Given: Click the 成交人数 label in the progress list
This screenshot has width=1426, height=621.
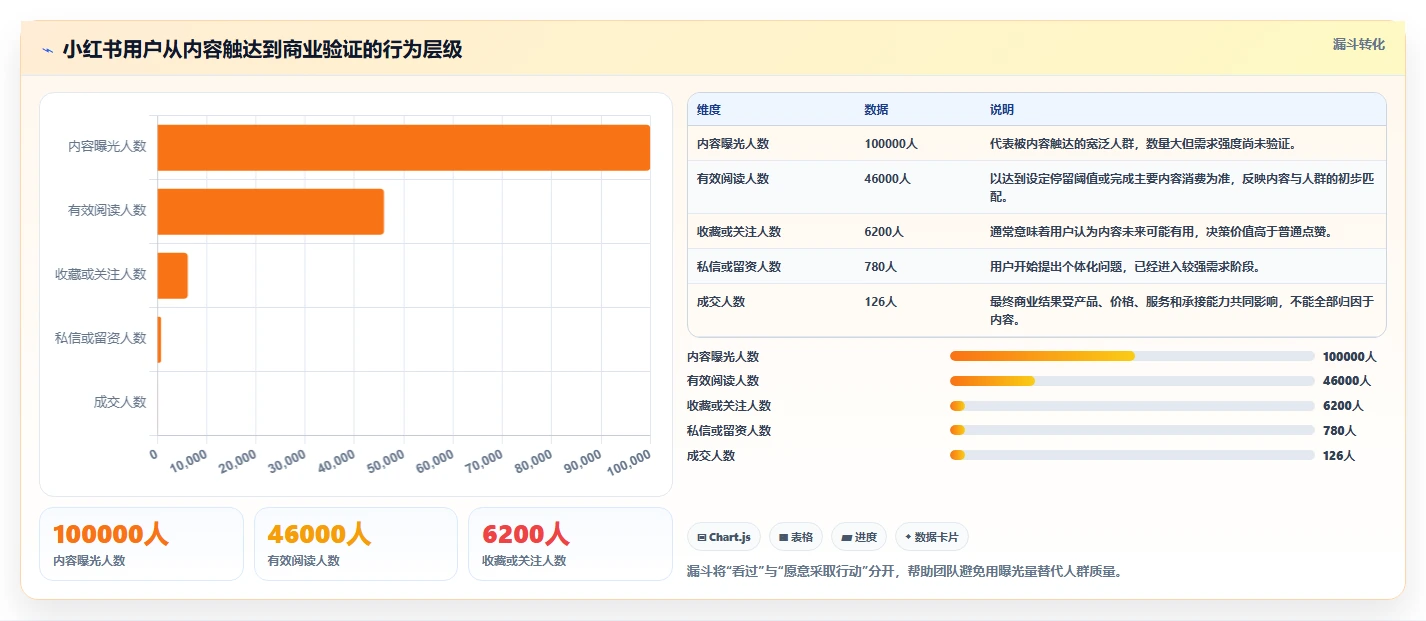Looking at the screenshot, I should pyautogui.click(x=711, y=456).
